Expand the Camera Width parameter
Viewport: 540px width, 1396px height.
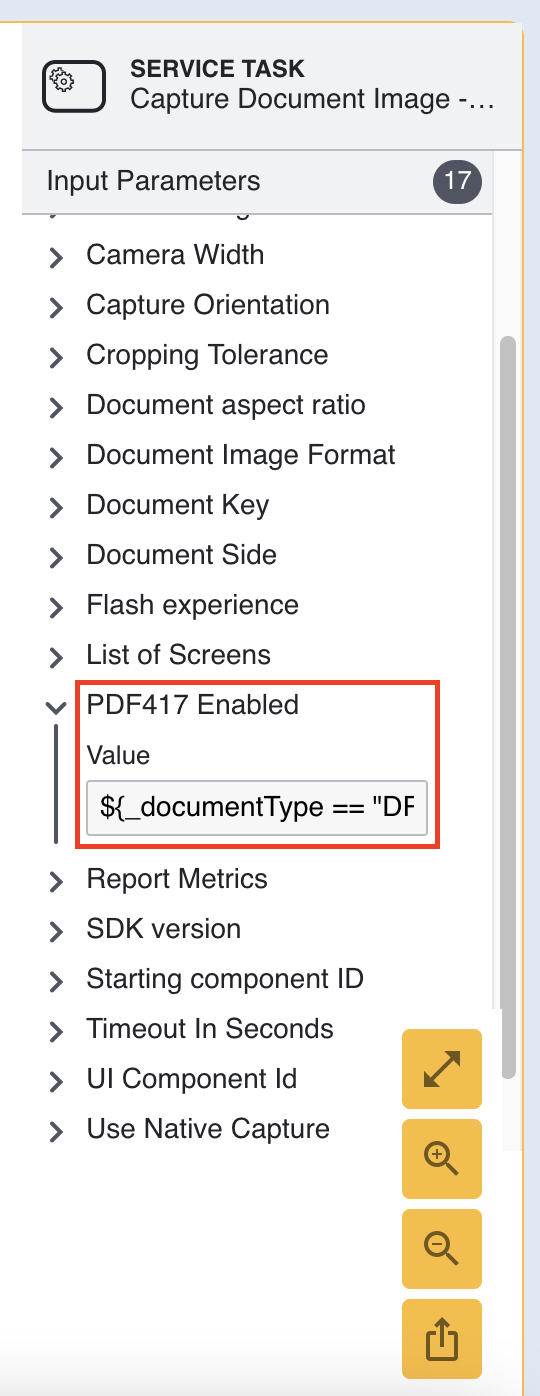point(56,256)
